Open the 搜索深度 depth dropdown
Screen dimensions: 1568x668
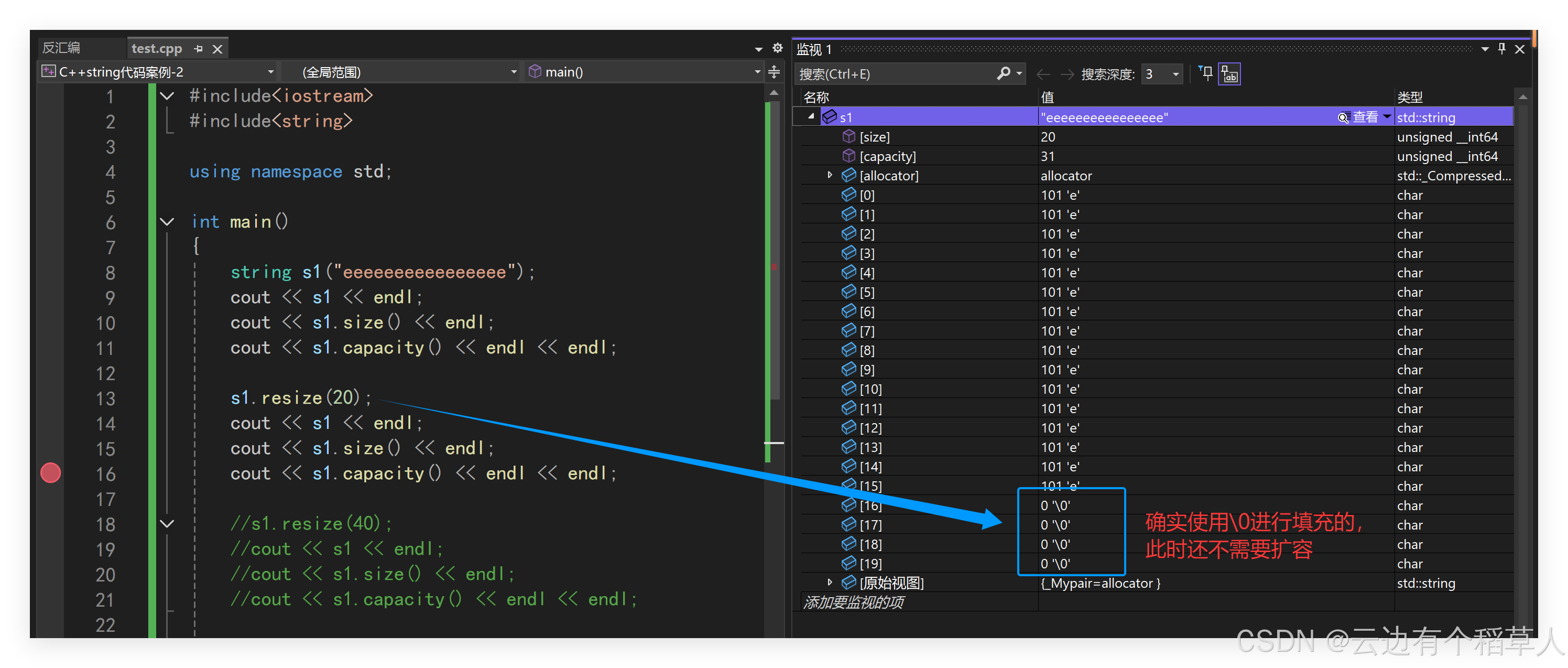[x=1175, y=74]
